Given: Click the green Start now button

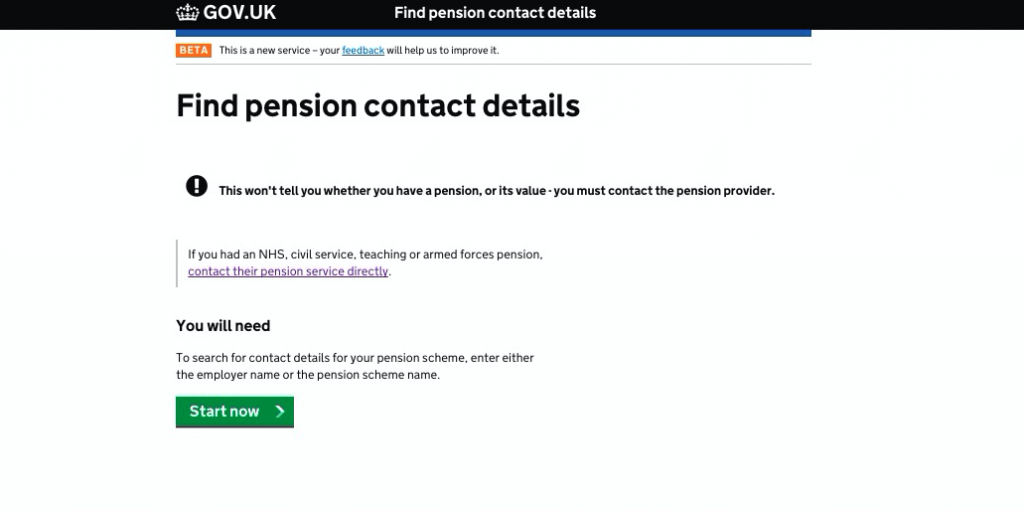Looking at the screenshot, I should coord(234,412).
